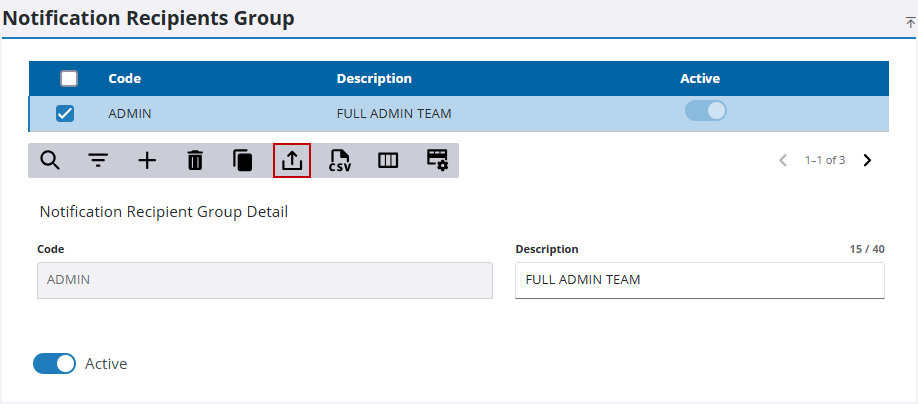This screenshot has height=404, width=918.
Task: Select the FULL ADMIN TEAM cell
Action: (394, 114)
